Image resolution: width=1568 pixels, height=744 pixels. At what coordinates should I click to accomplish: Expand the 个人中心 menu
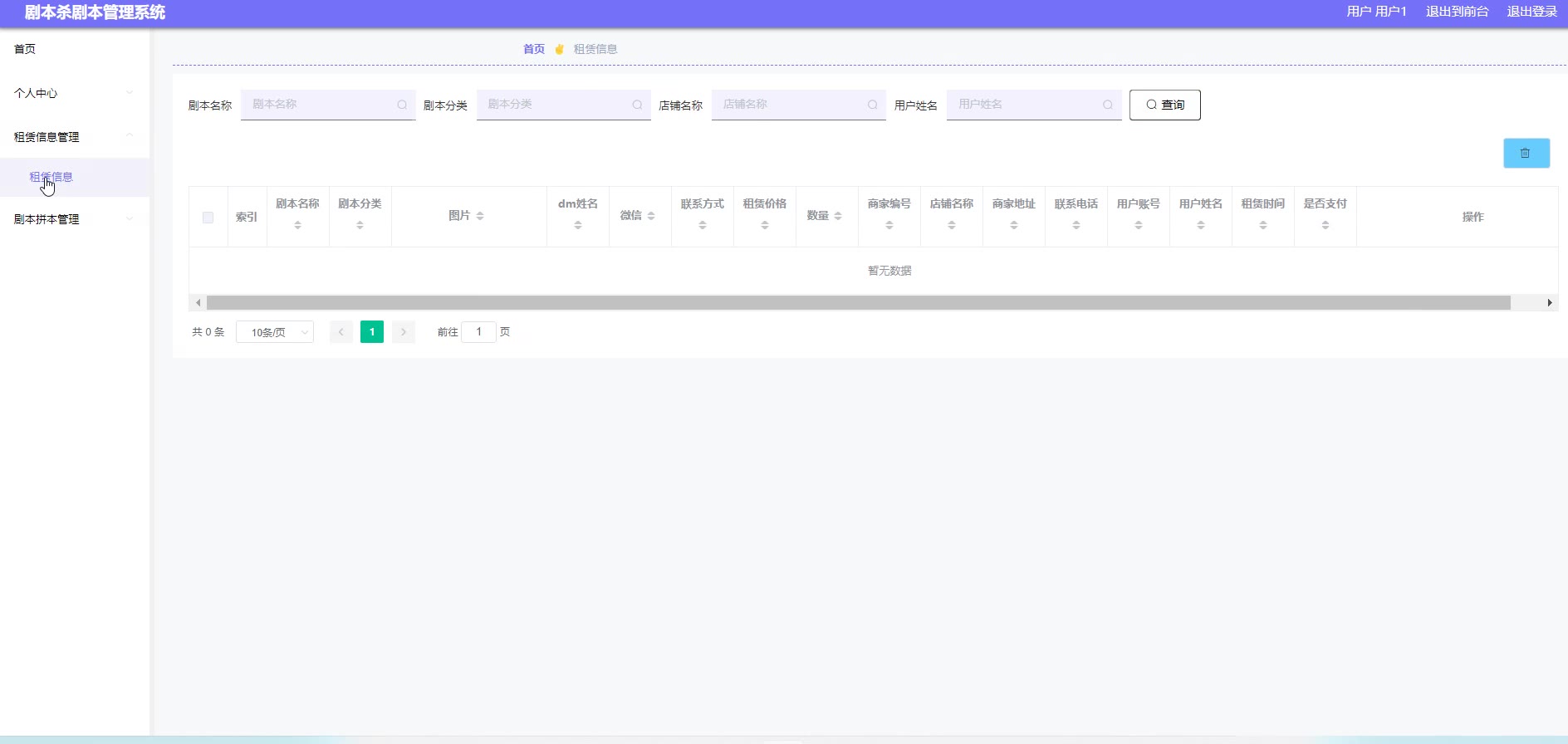[x=75, y=93]
